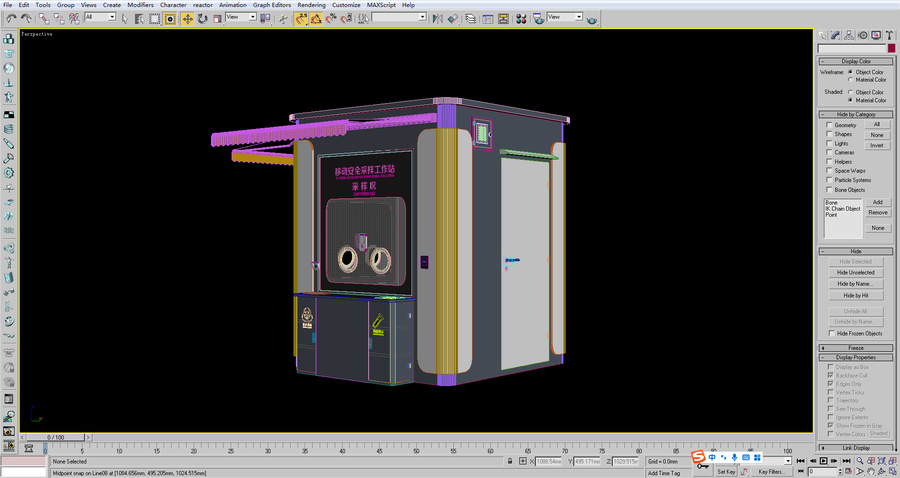
Task: Select the Select and Link tool
Action: click(x=44, y=18)
